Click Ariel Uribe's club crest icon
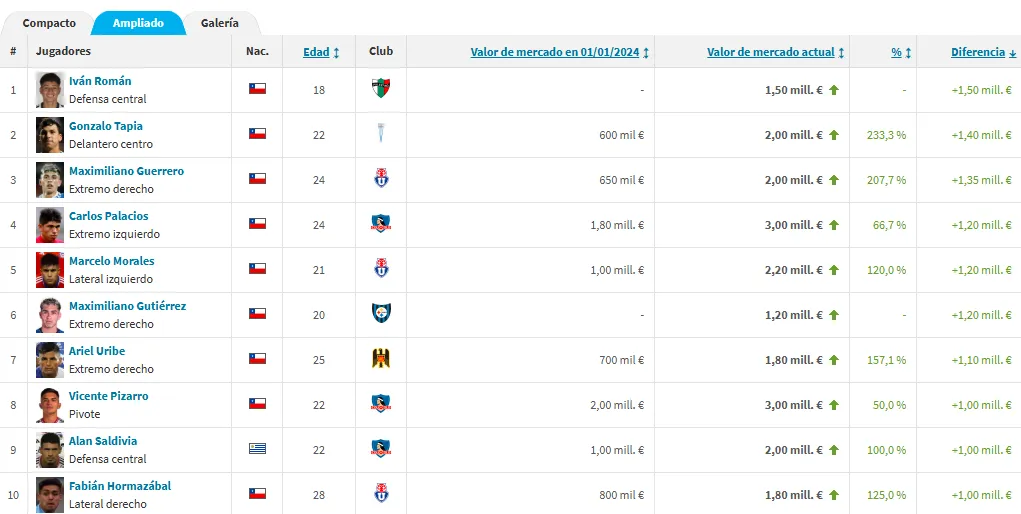Screen dimensions: 1021x514 (380, 359)
